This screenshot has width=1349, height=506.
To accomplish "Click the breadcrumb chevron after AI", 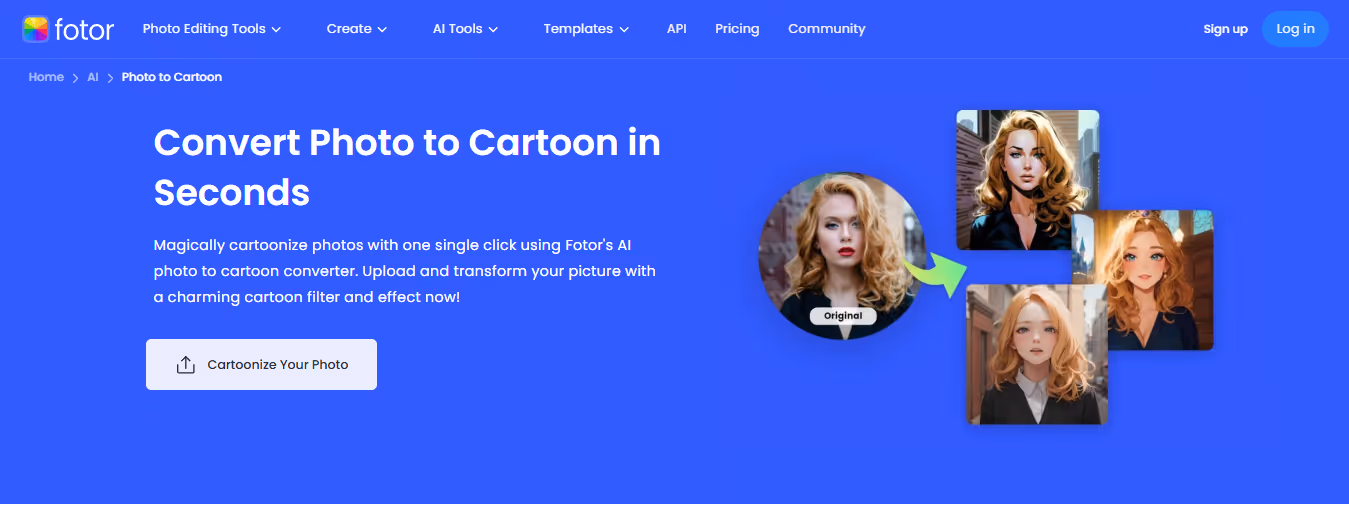I will tap(110, 78).
